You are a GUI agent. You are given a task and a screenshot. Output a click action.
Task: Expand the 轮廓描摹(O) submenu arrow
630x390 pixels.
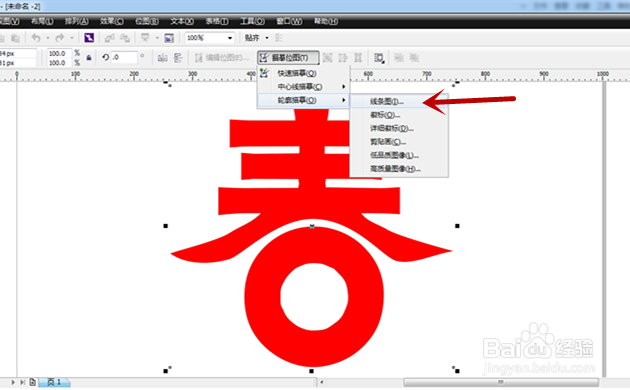pos(344,100)
